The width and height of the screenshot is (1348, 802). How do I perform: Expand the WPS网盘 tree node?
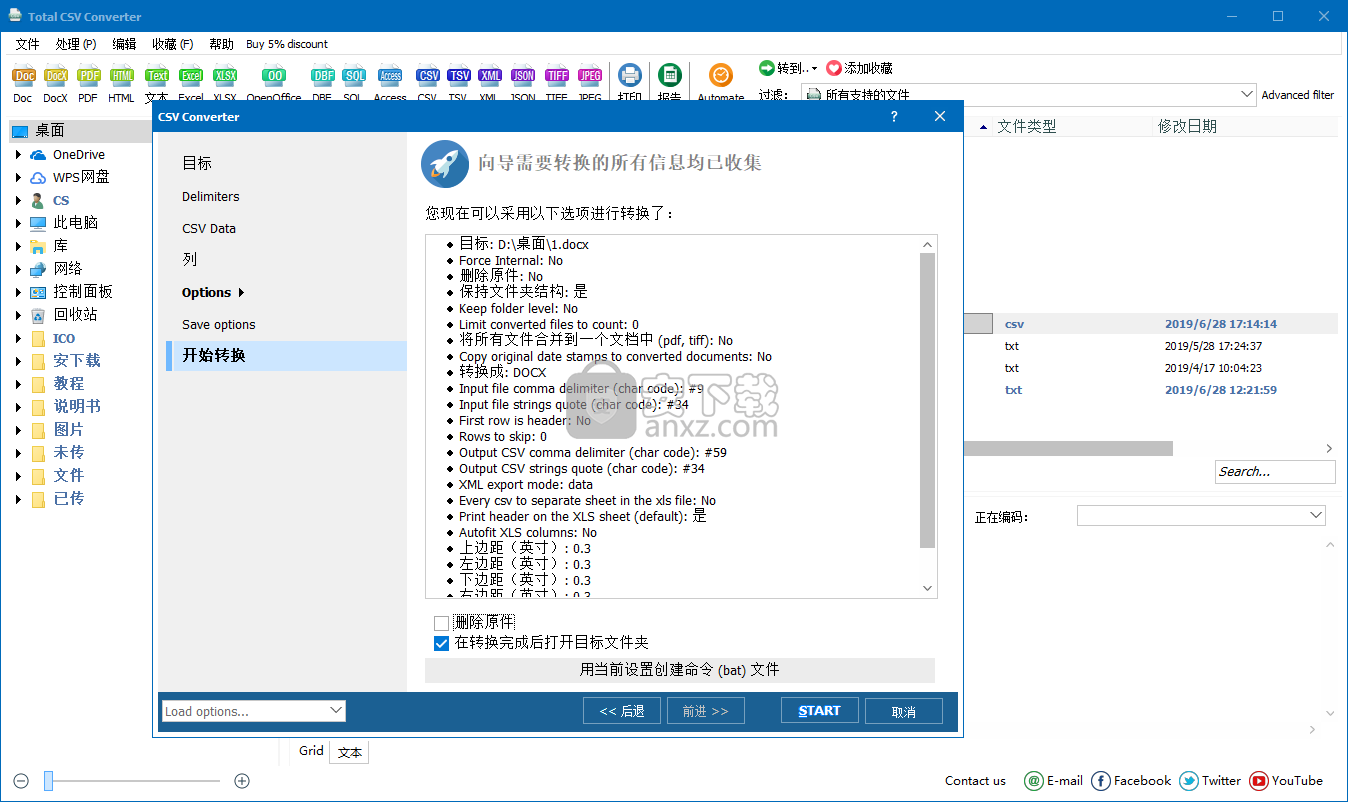click(x=18, y=178)
